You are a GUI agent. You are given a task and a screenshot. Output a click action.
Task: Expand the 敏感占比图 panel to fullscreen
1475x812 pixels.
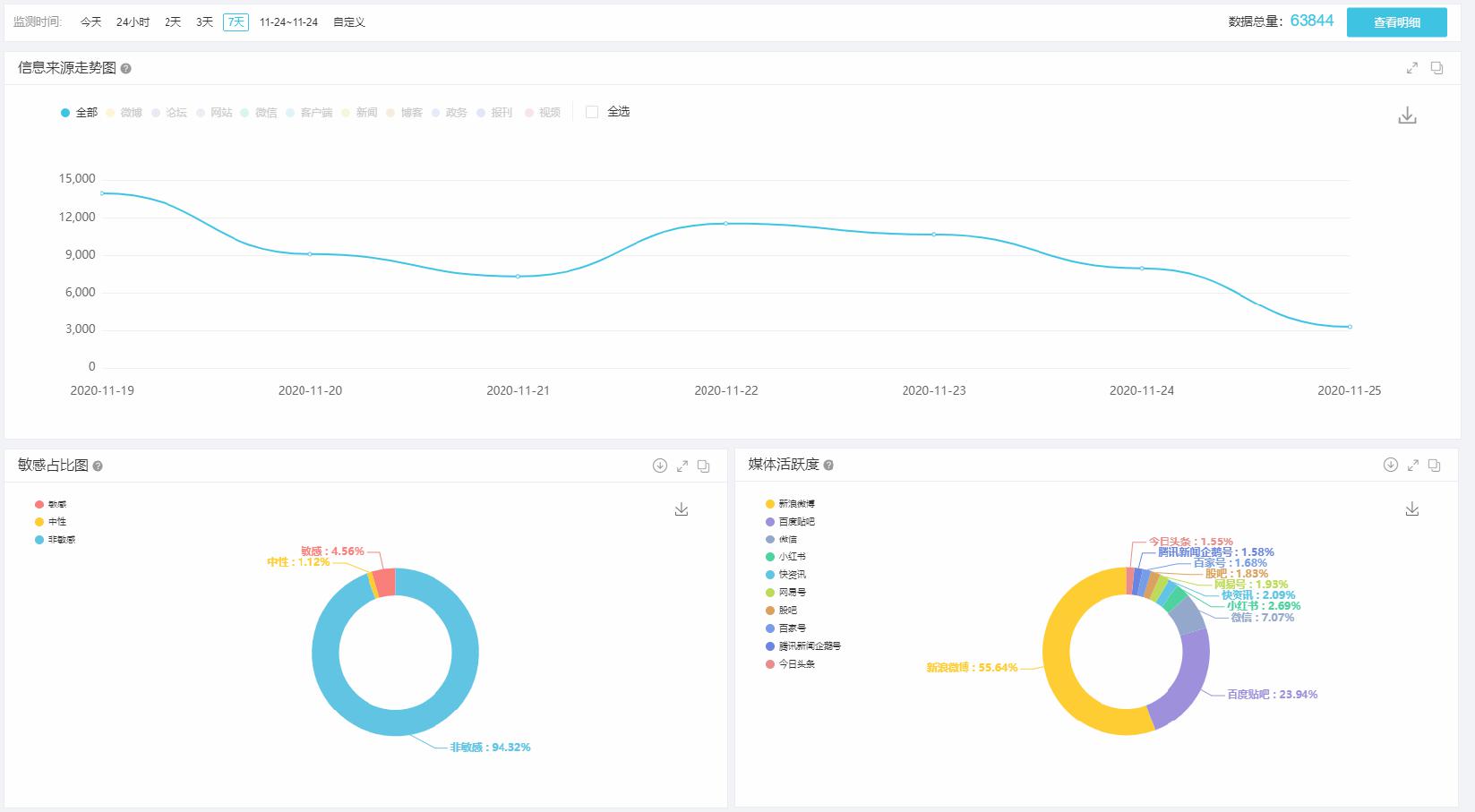682,466
